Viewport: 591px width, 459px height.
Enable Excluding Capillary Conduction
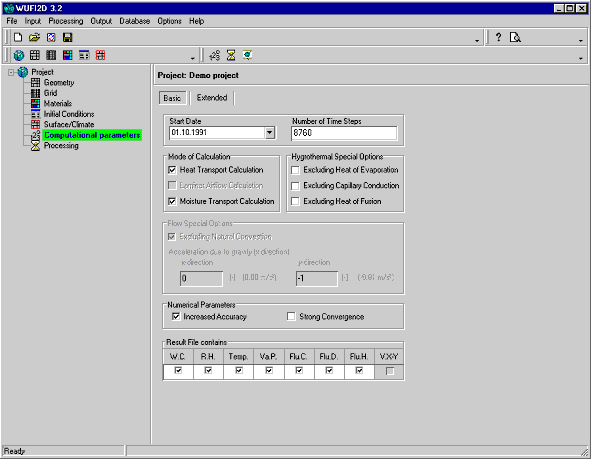pos(296,186)
